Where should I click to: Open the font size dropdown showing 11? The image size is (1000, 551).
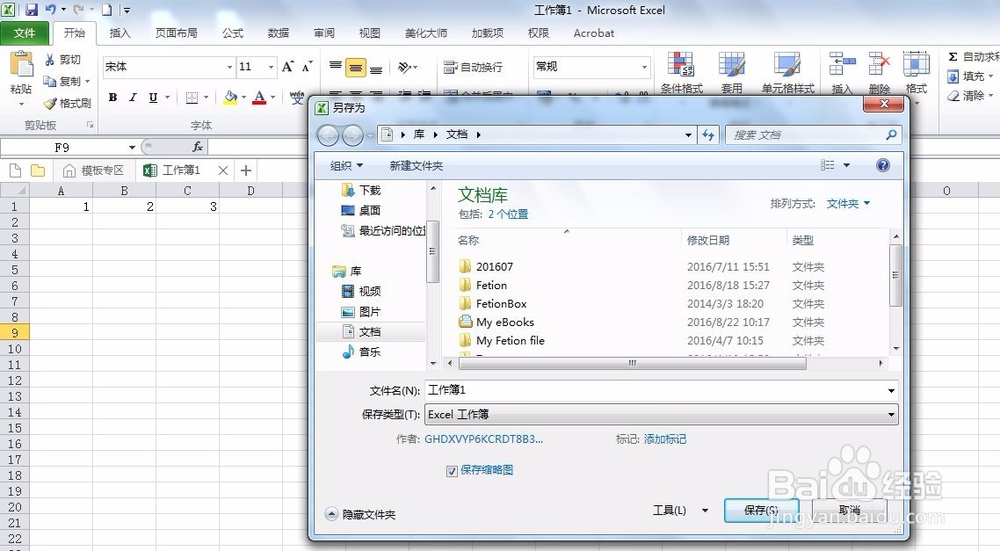pyautogui.click(x=271, y=67)
